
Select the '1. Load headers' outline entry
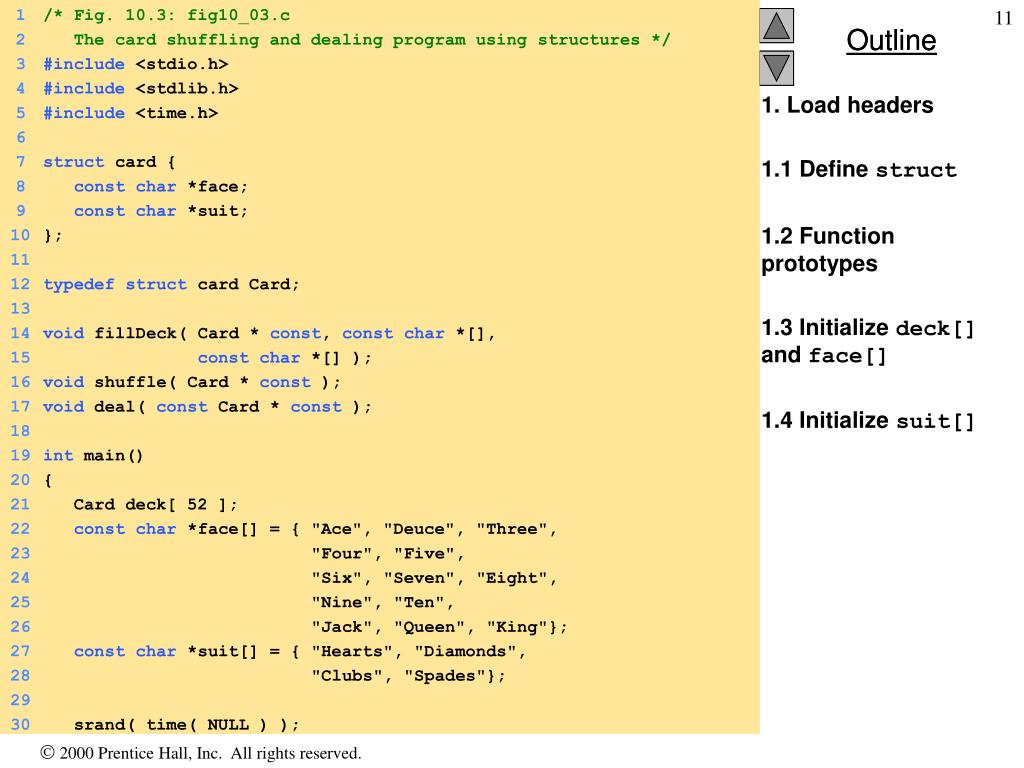(x=848, y=105)
